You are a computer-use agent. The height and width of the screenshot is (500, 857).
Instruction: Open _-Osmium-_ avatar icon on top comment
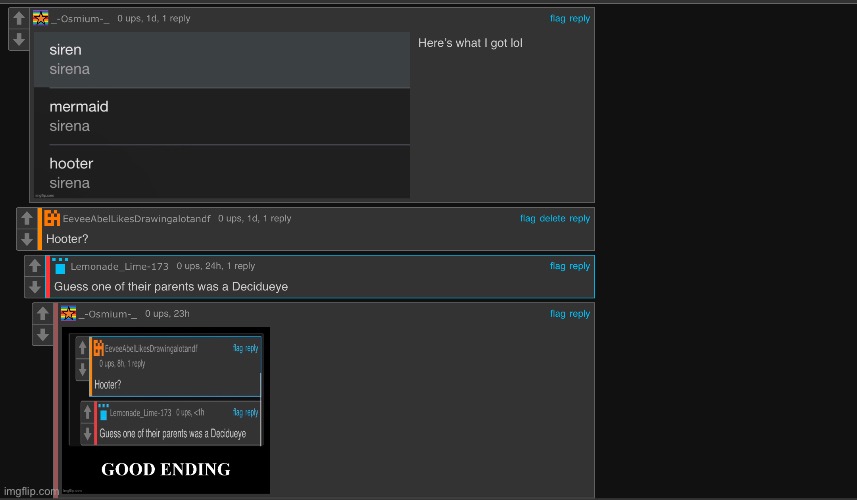[40, 18]
